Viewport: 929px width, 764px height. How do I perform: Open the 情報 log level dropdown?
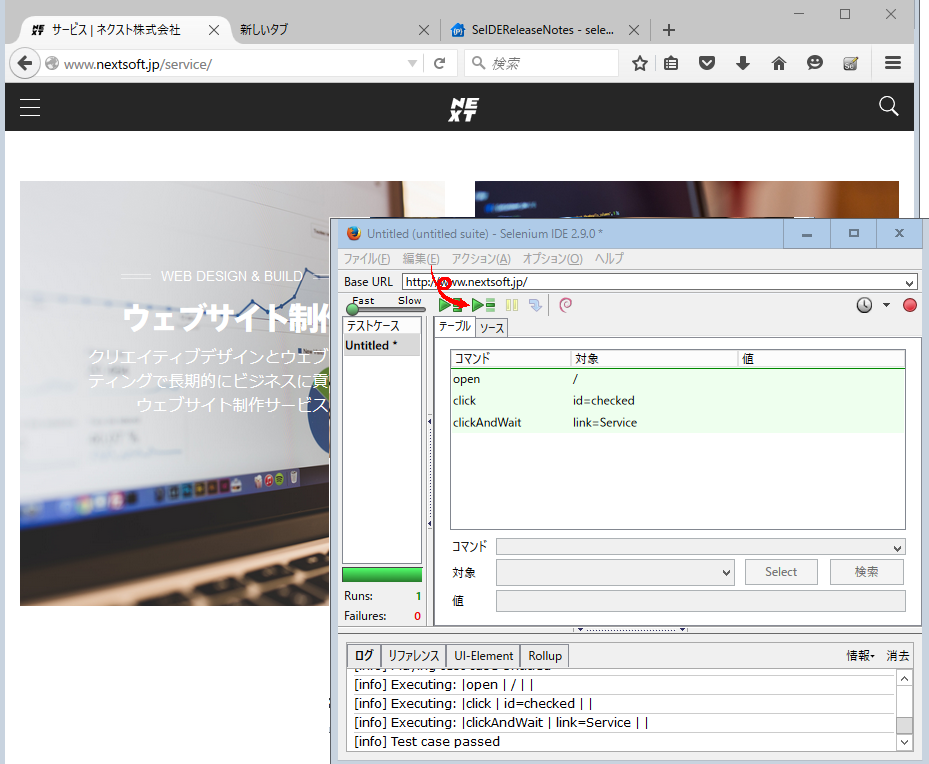tap(860, 656)
